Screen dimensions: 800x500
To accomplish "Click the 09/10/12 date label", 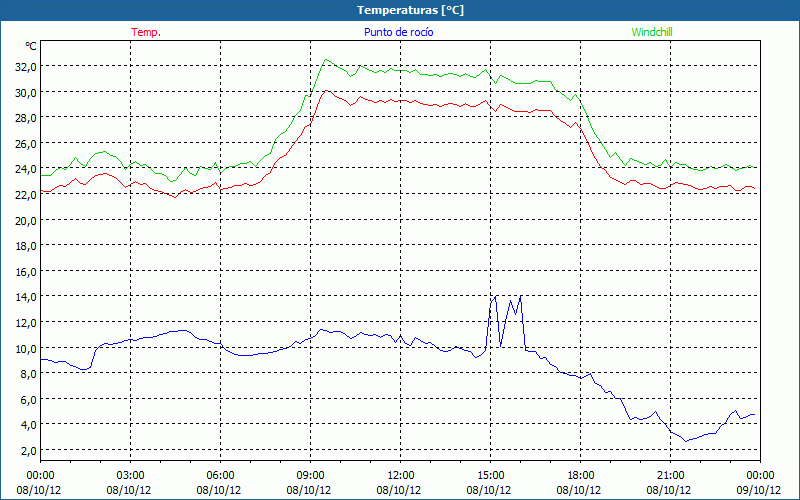I will click(759, 490).
